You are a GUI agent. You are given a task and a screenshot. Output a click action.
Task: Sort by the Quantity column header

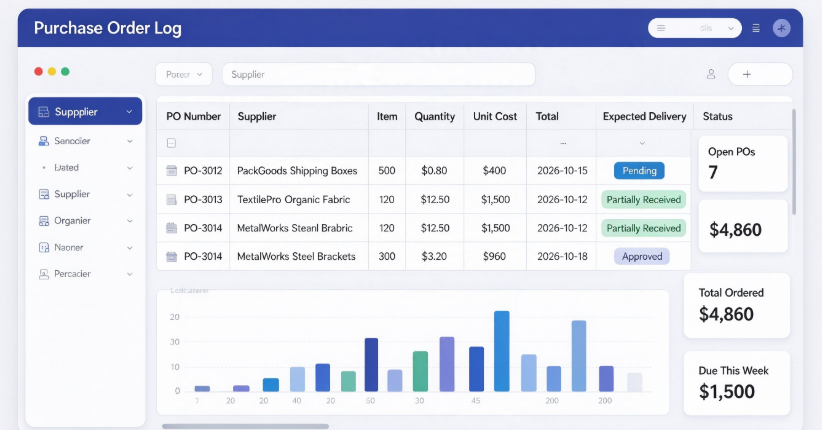point(435,116)
